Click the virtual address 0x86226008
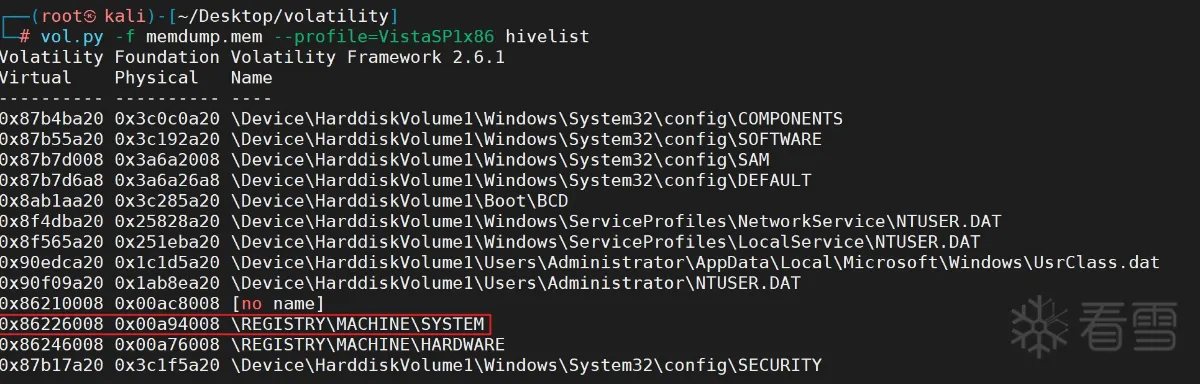1200x384 pixels. (52, 324)
